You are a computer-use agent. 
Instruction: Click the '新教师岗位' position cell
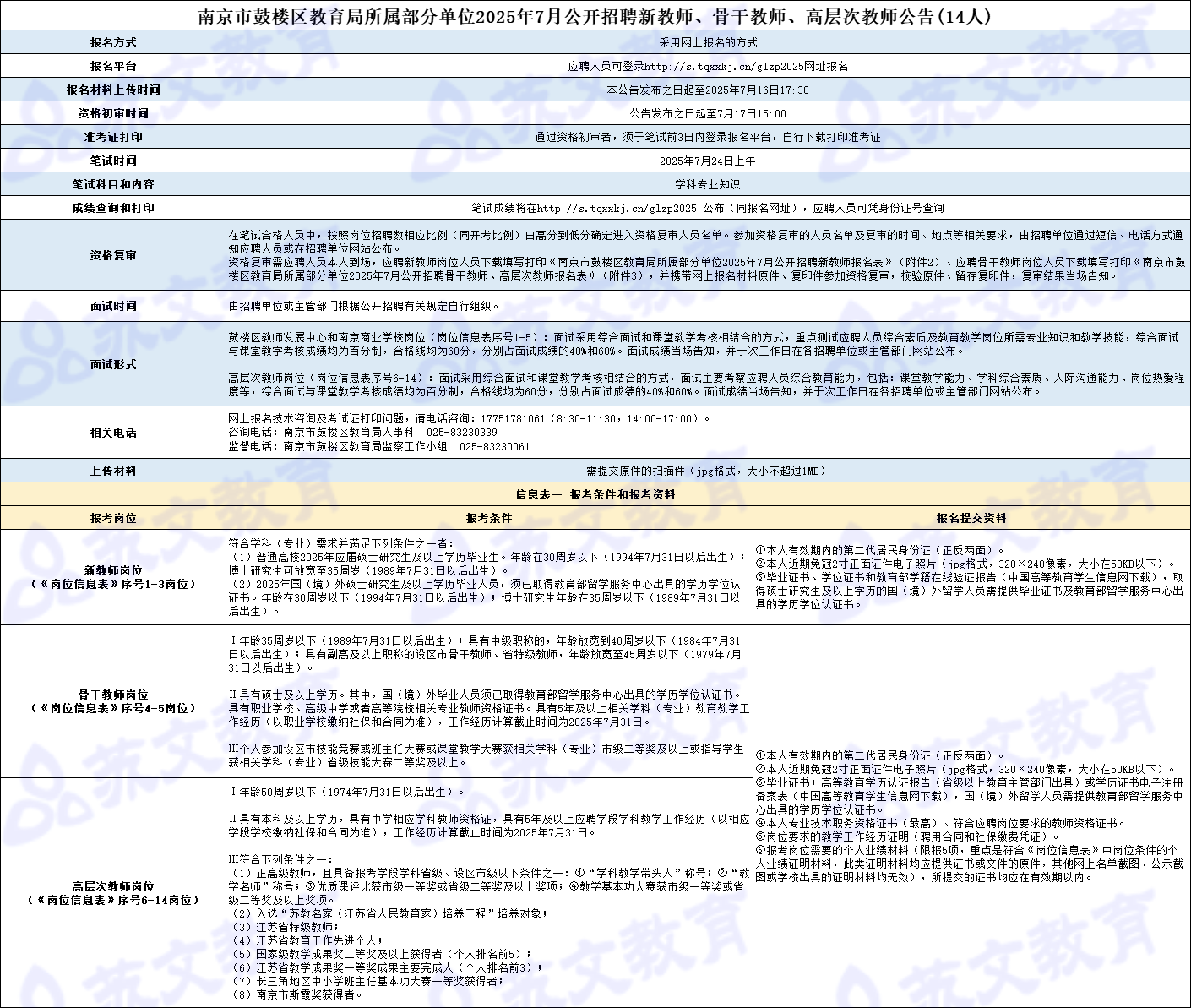113,577
